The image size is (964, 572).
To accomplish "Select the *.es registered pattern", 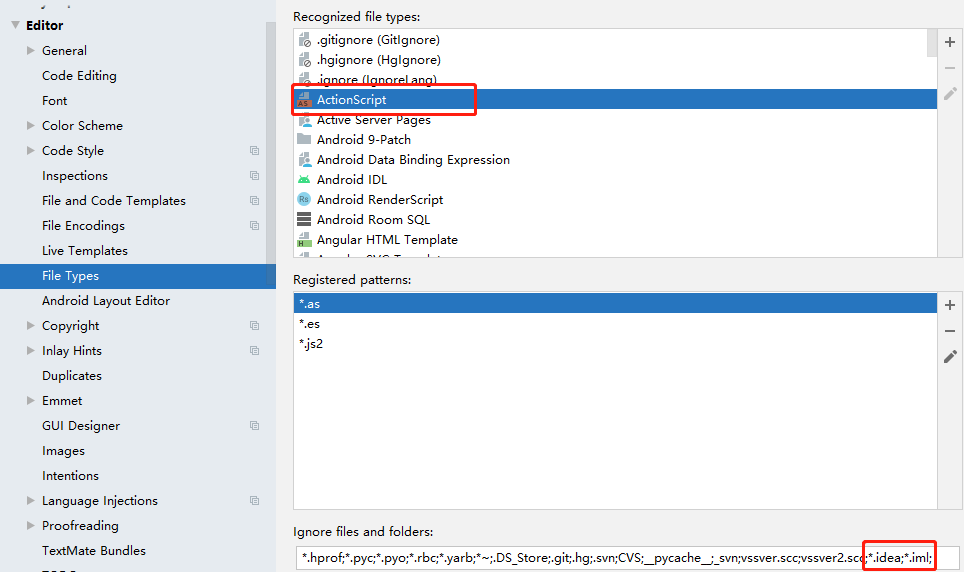I will click(615, 324).
